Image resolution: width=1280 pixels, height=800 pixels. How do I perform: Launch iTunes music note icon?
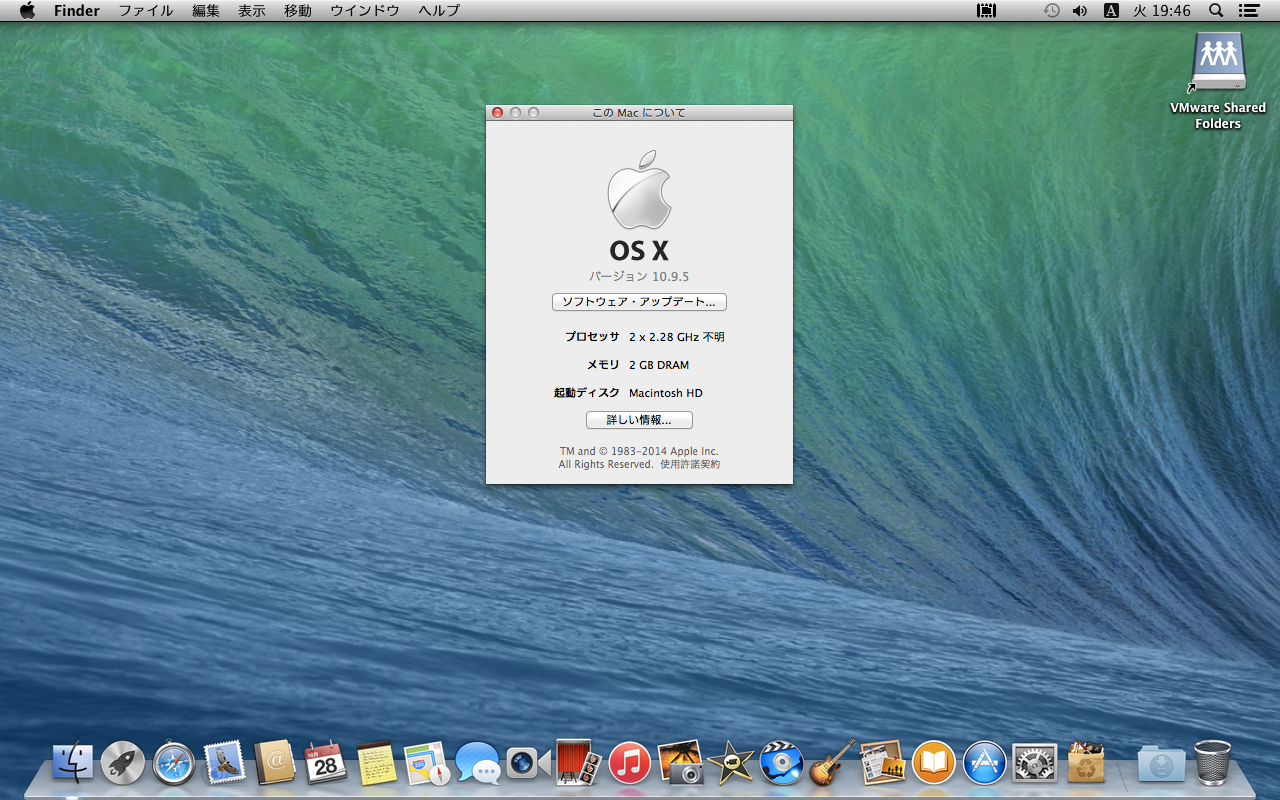click(x=629, y=764)
